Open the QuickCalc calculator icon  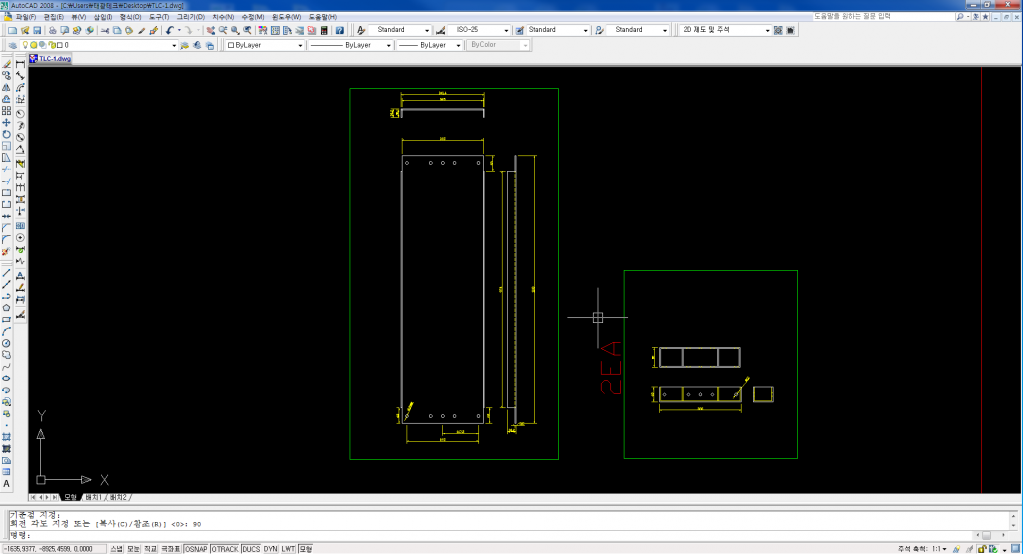pos(324,31)
